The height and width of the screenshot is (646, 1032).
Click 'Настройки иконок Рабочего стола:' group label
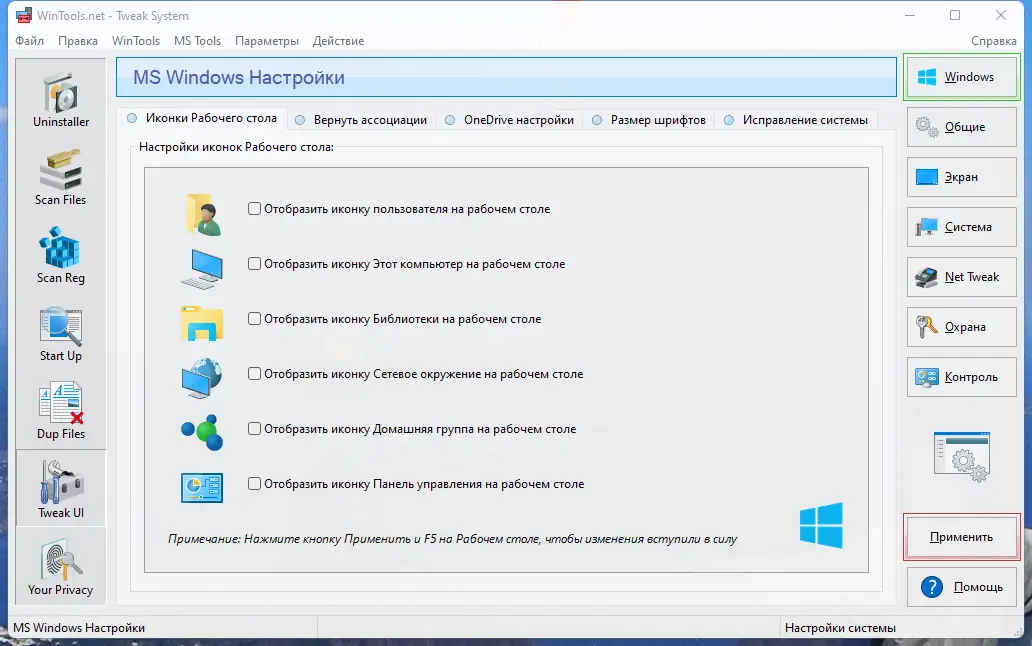pyautogui.click(x=236, y=147)
